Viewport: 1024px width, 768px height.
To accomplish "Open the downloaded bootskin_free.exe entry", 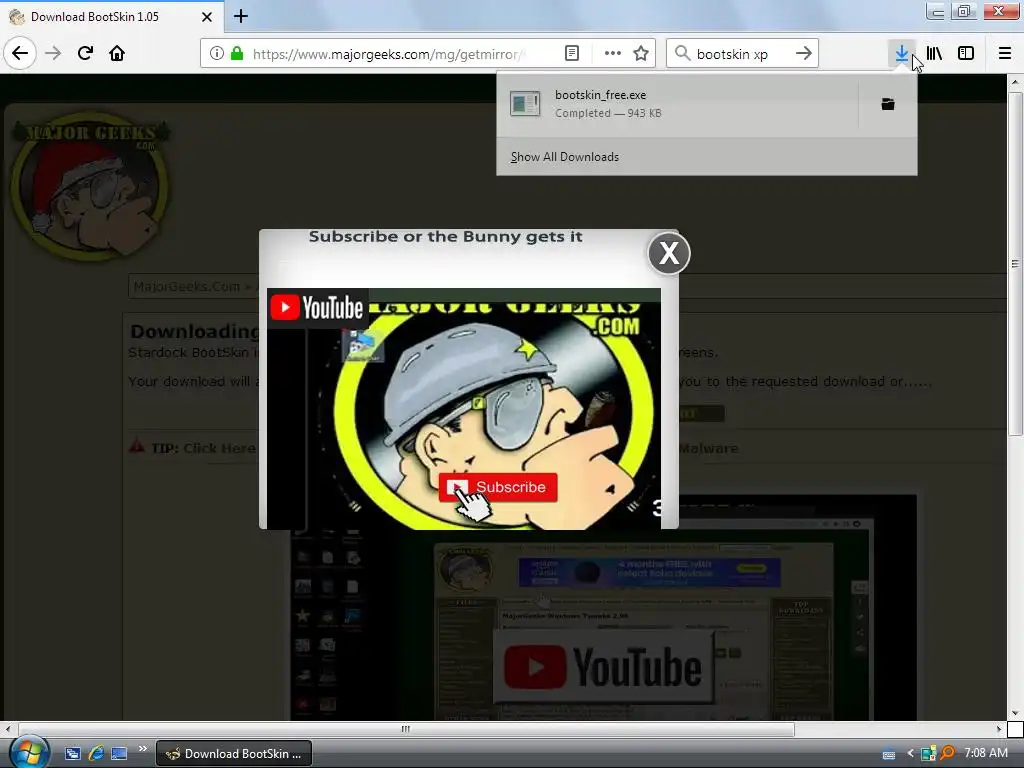I will [x=677, y=104].
